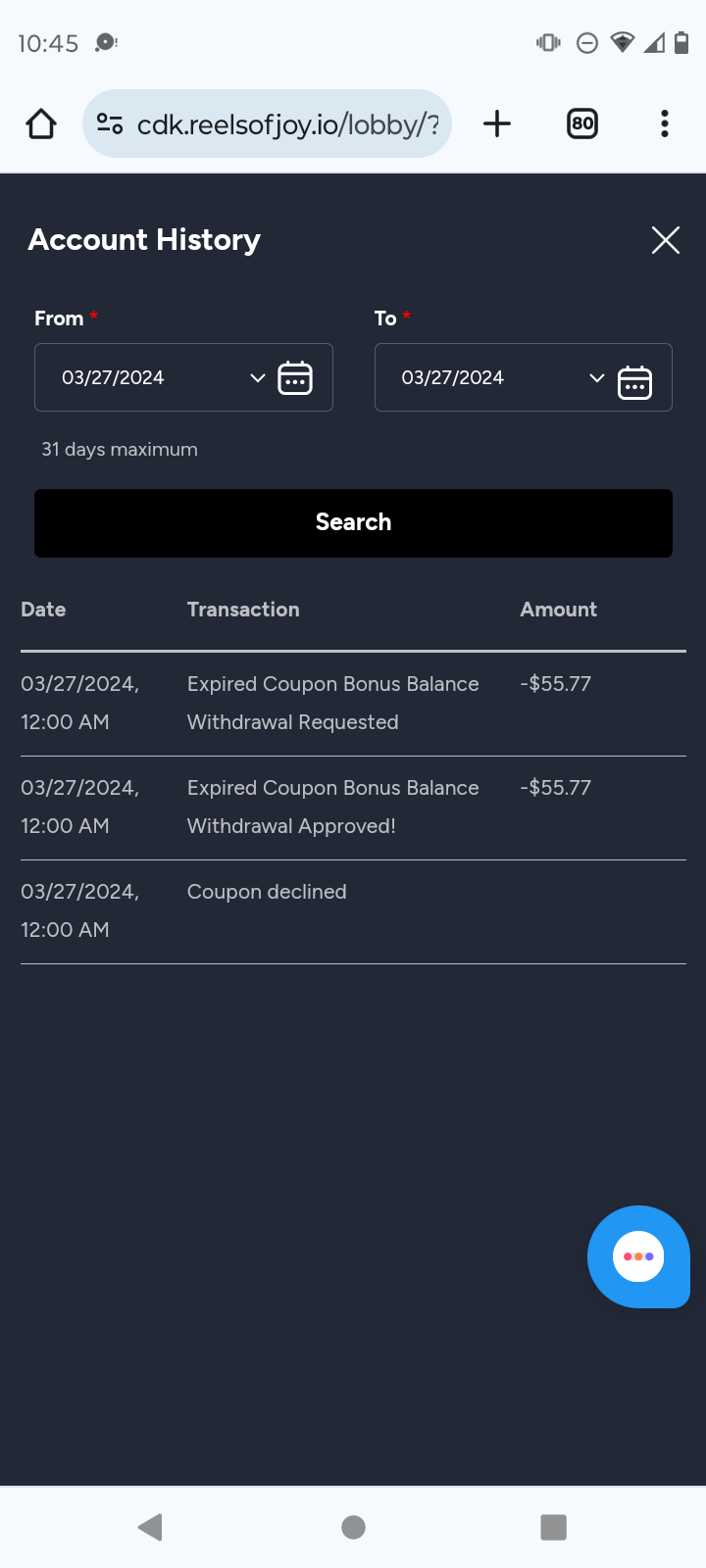Open a new browser tab
The width and height of the screenshot is (706, 1568).
tap(497, 123)
